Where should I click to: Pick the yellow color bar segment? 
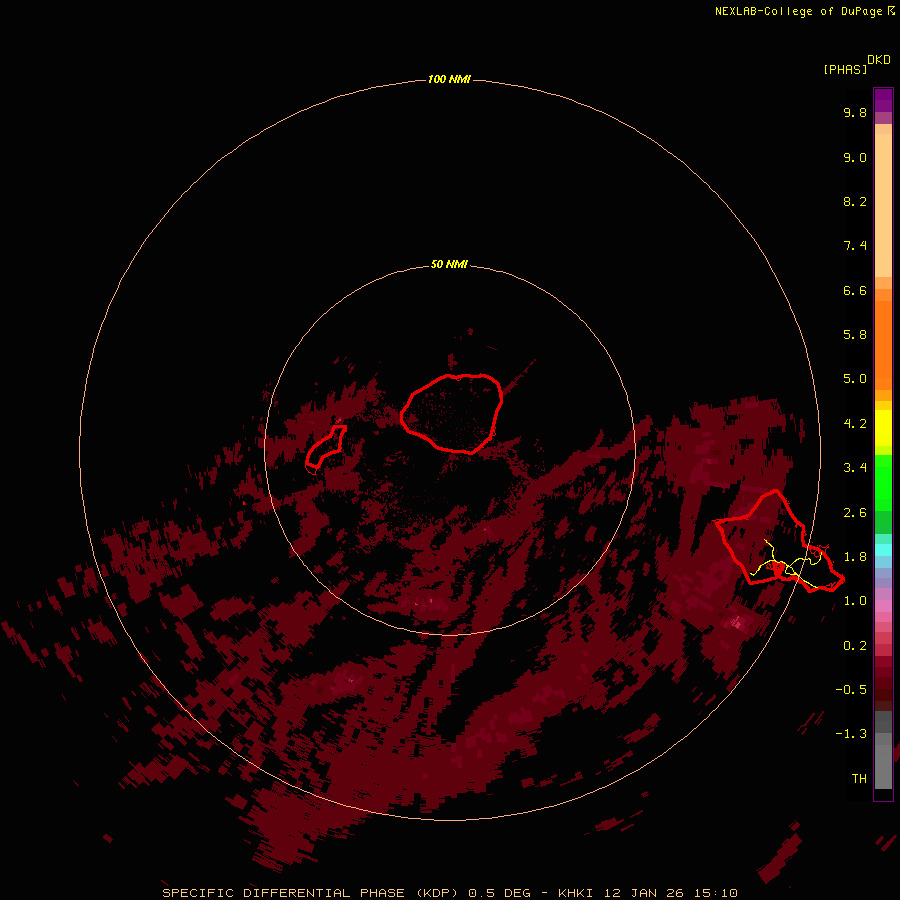883,428
